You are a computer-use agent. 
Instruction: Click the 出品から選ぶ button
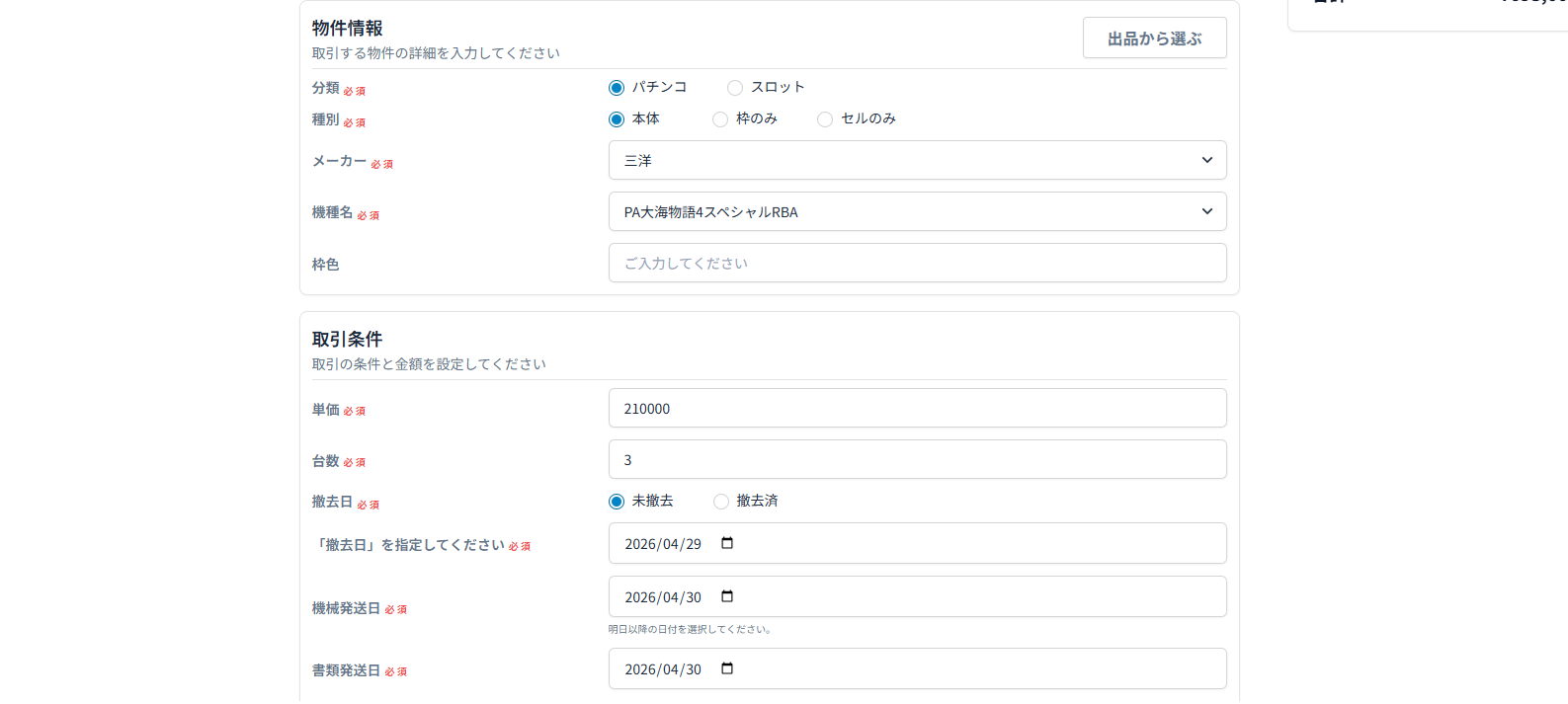(x=1154, y=38)
